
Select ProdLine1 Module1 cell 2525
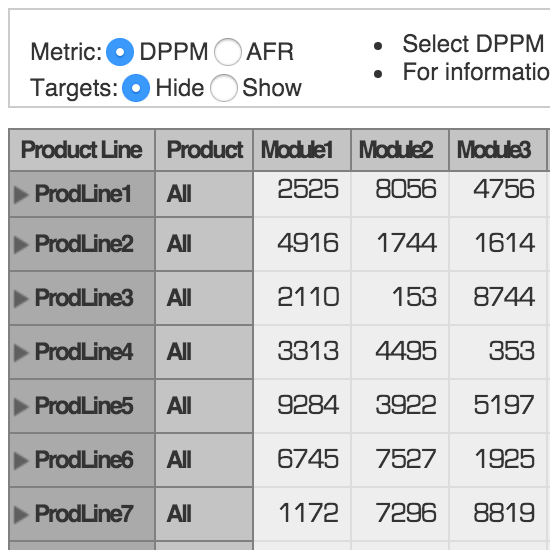tap(302, 194)
